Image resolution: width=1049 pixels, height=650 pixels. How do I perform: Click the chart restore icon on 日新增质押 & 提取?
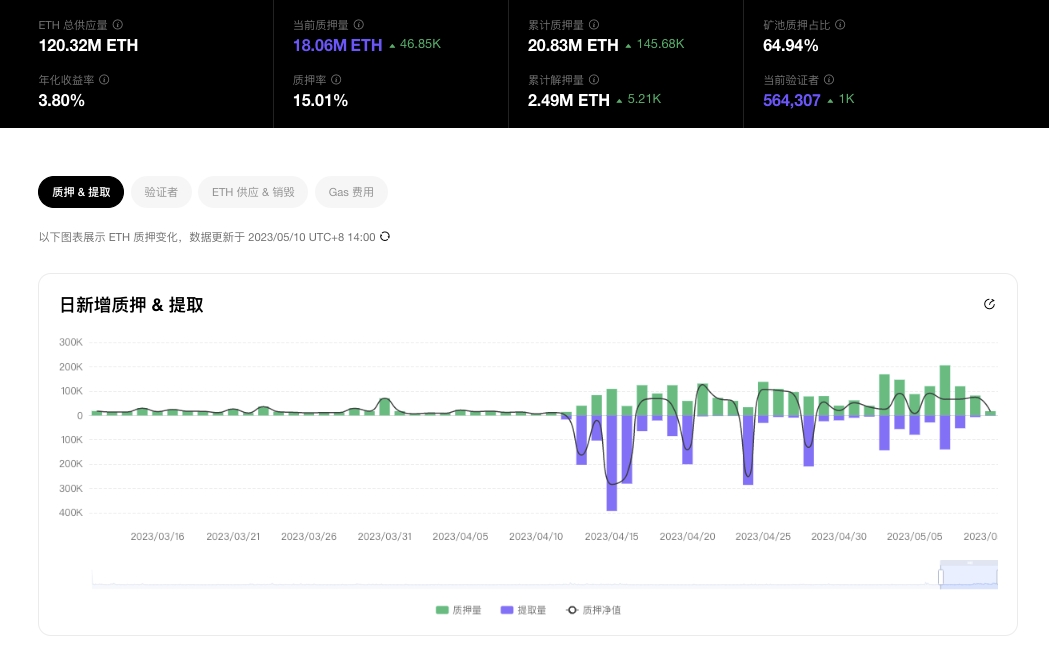pyautogui.click(x=989, y=304)
